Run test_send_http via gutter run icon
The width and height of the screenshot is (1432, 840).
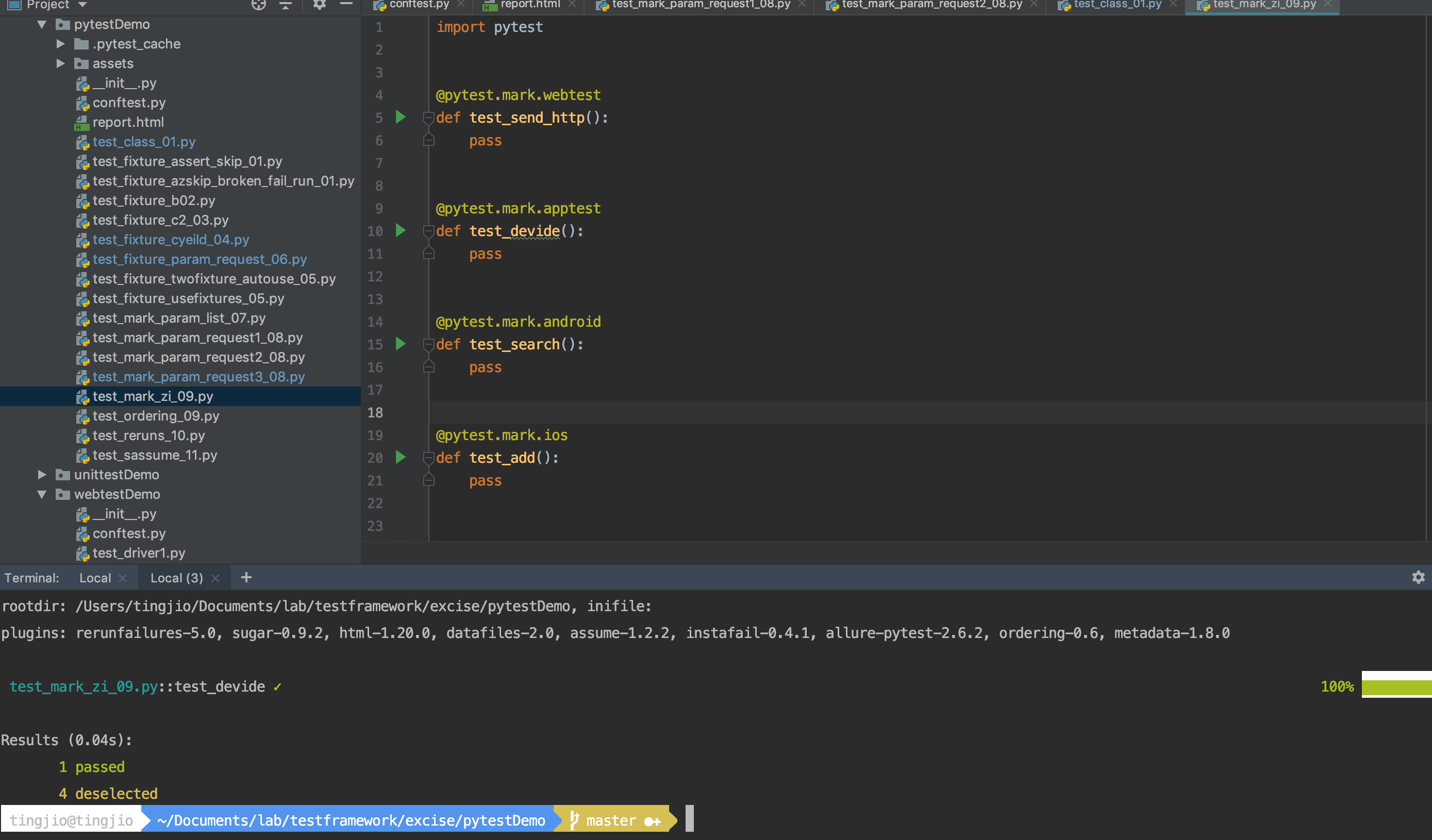pyautogui.click(x=401, y=117)
